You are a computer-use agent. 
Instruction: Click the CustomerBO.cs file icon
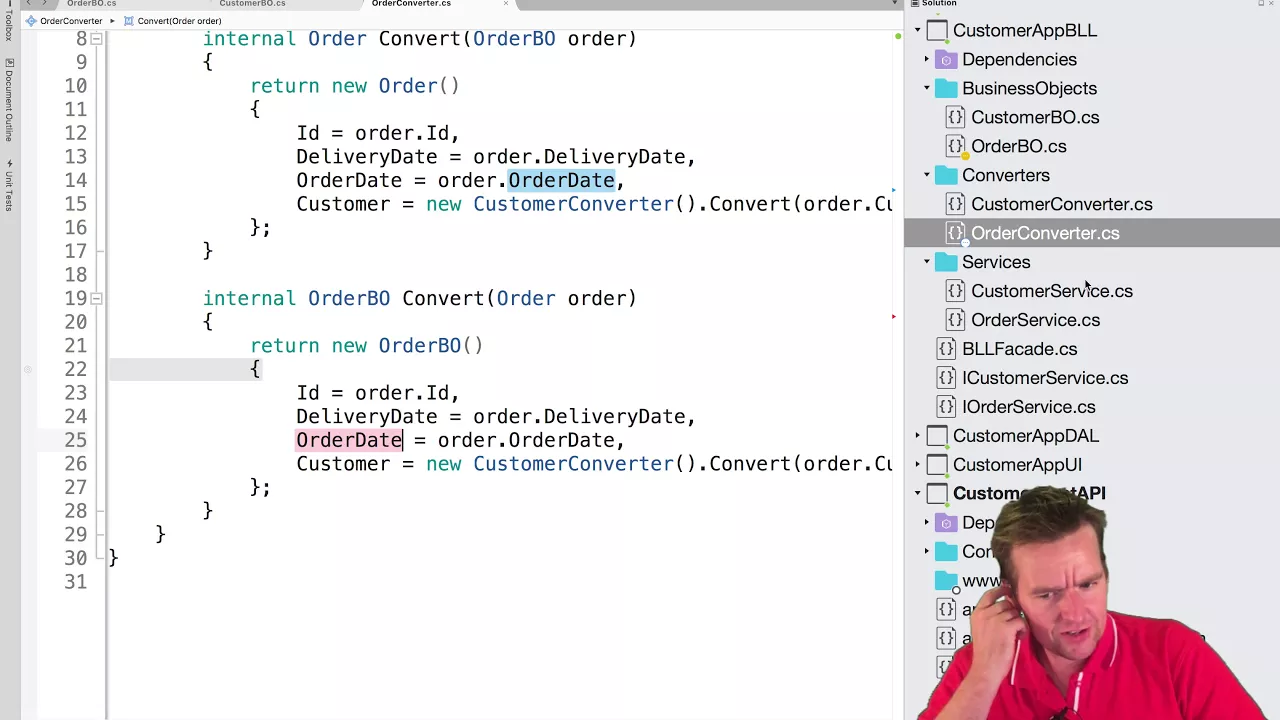(955, 118)
